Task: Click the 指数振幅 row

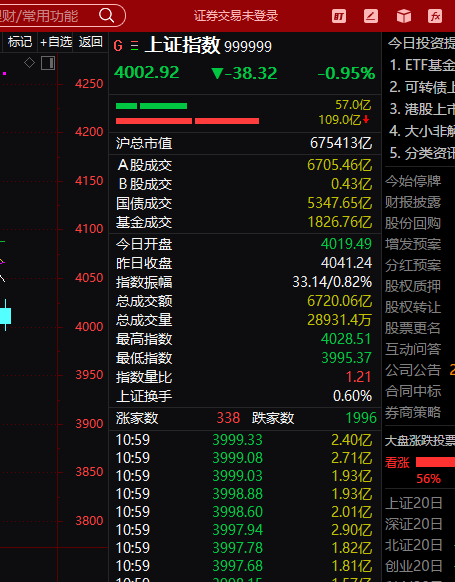Action: pyautogui.click(x=244, y=282)
